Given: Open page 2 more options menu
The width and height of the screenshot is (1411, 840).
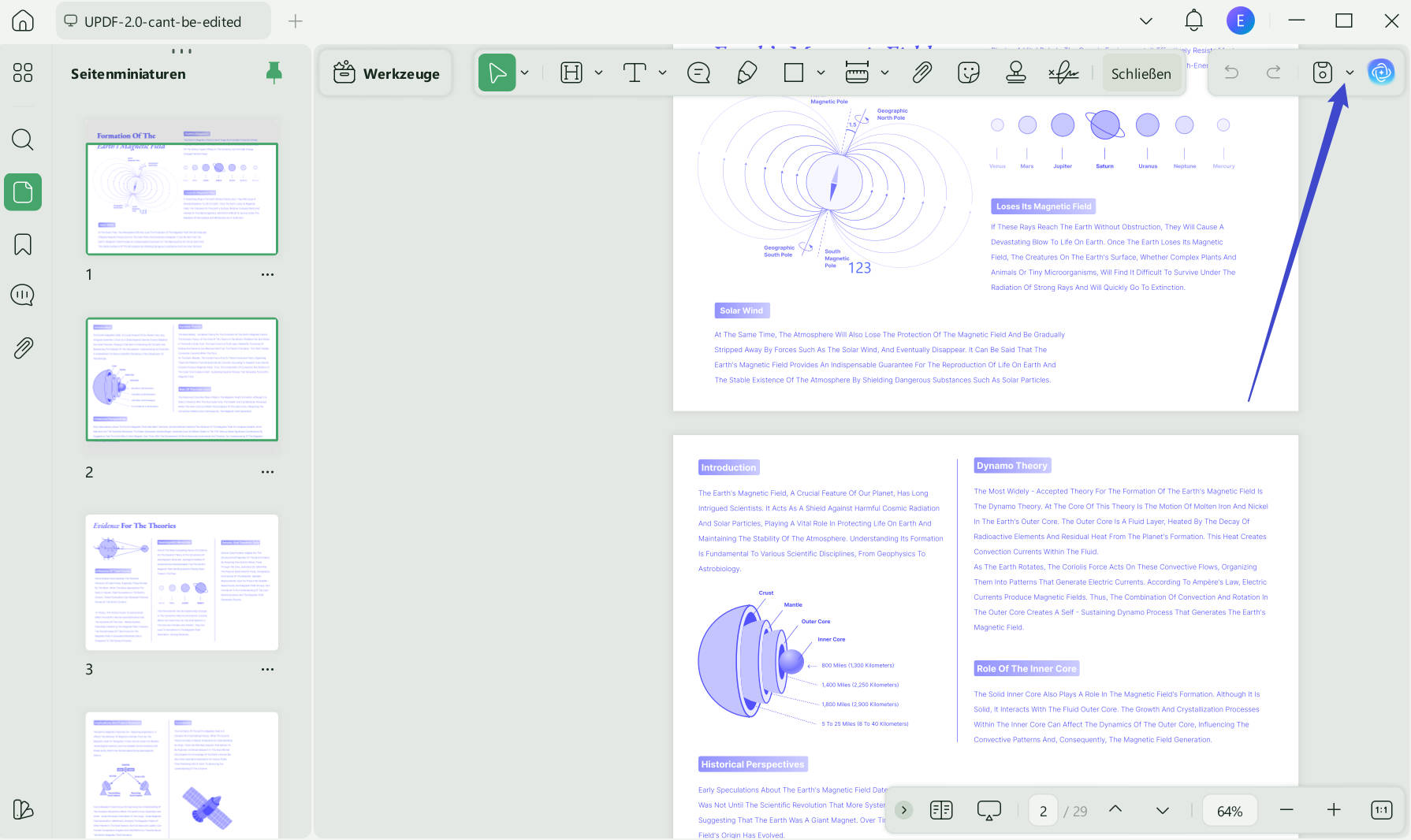Looking at the screenshot, I should [x=267, y=472].
